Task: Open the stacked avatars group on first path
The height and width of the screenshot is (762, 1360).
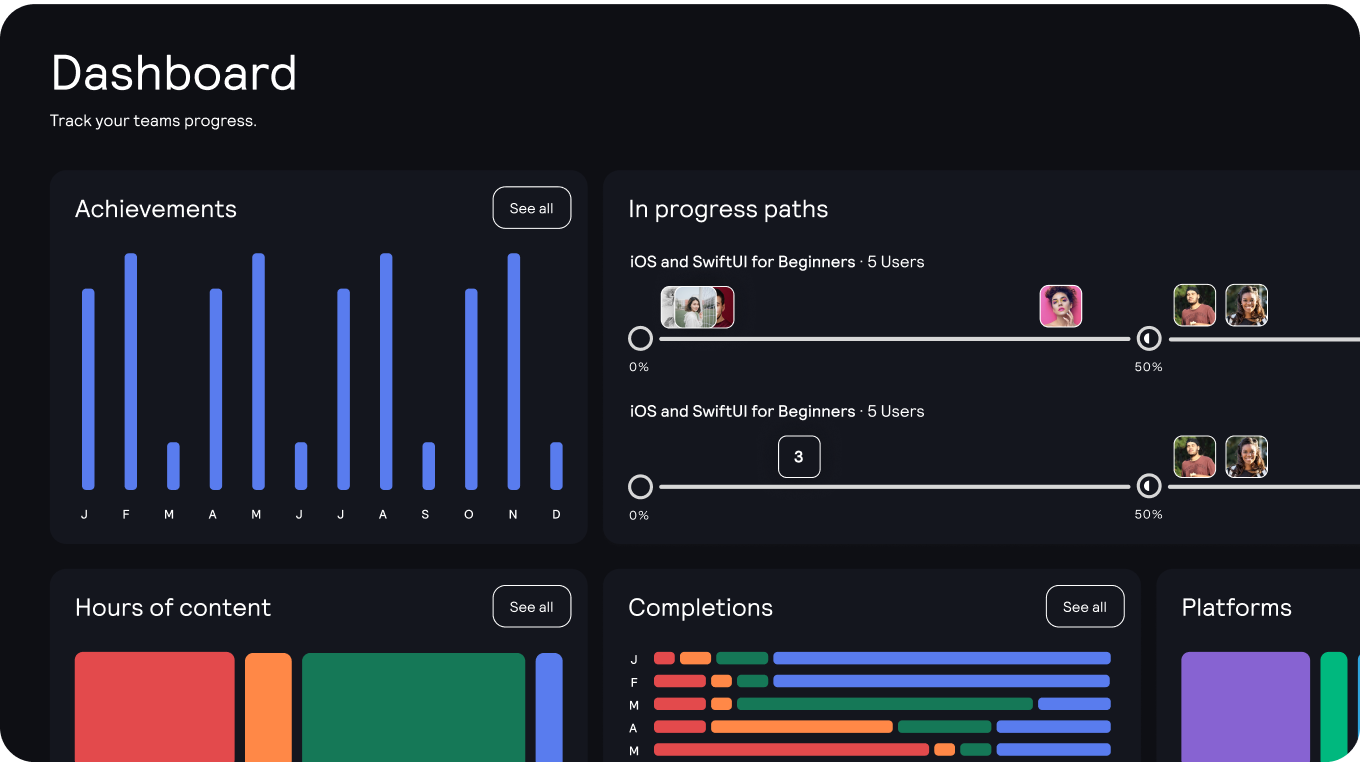Action: tap(698, 307)
